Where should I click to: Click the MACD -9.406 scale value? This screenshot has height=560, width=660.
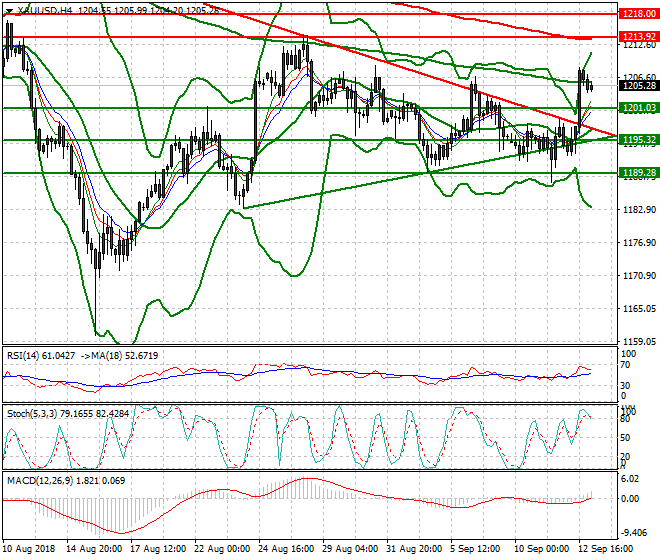coord(634,533)
